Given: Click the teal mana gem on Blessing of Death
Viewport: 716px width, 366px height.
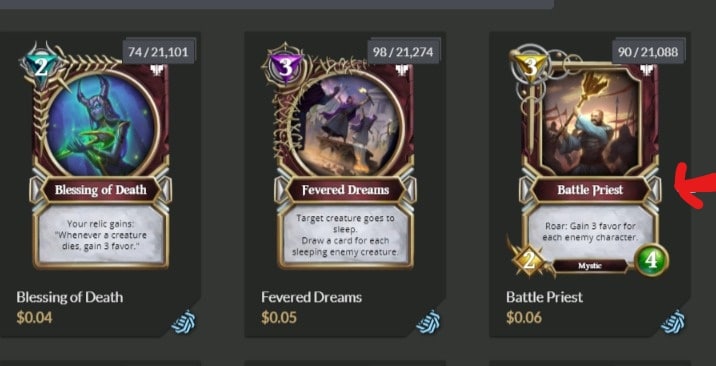Looking at the screenshot, I should 41,68.
